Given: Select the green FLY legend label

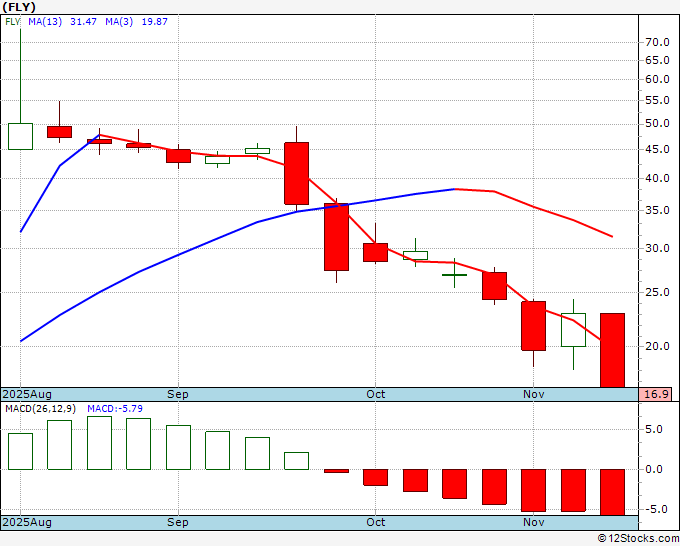Looking at the screenshot, I should [x=13, y=22].
